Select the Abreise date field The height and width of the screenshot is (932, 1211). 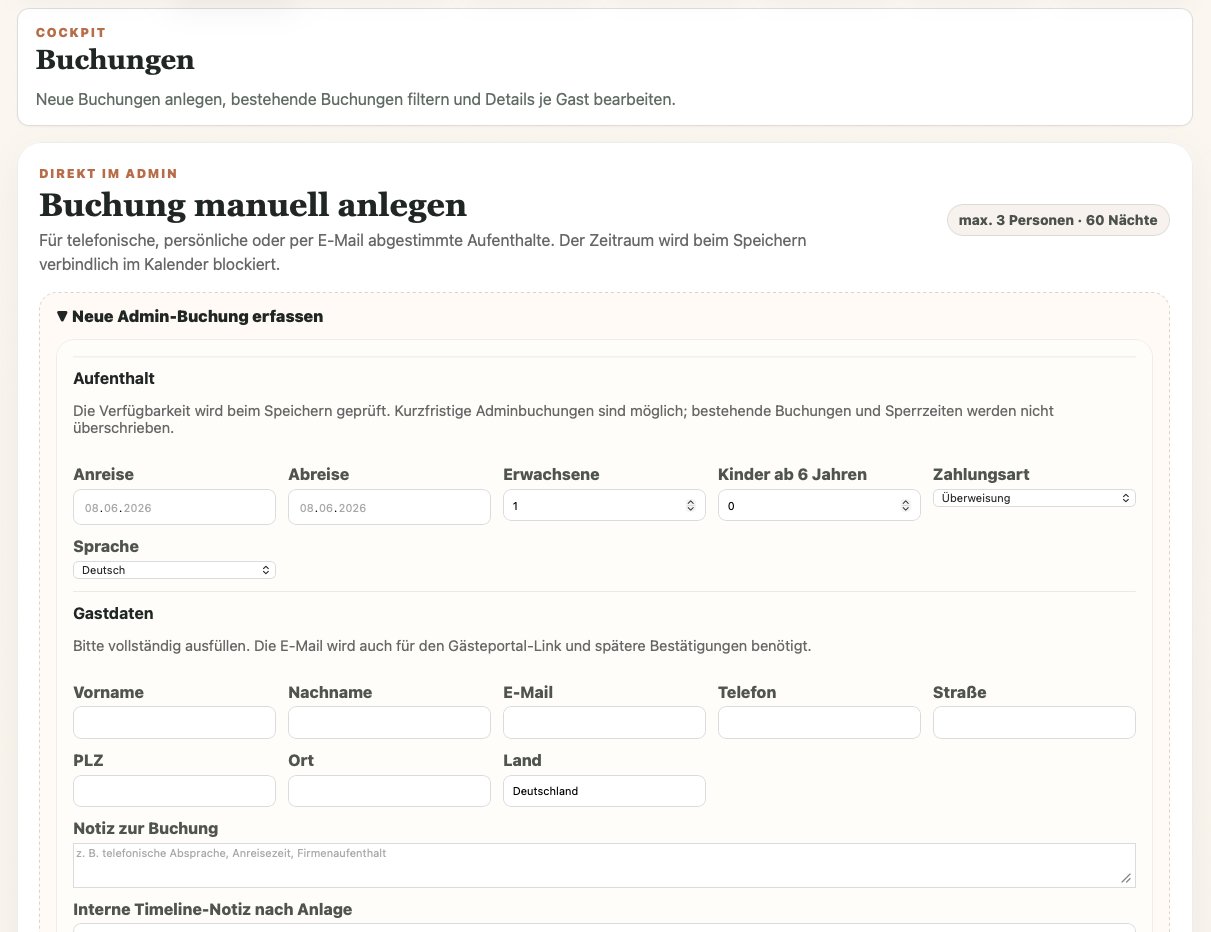[389, 507]
